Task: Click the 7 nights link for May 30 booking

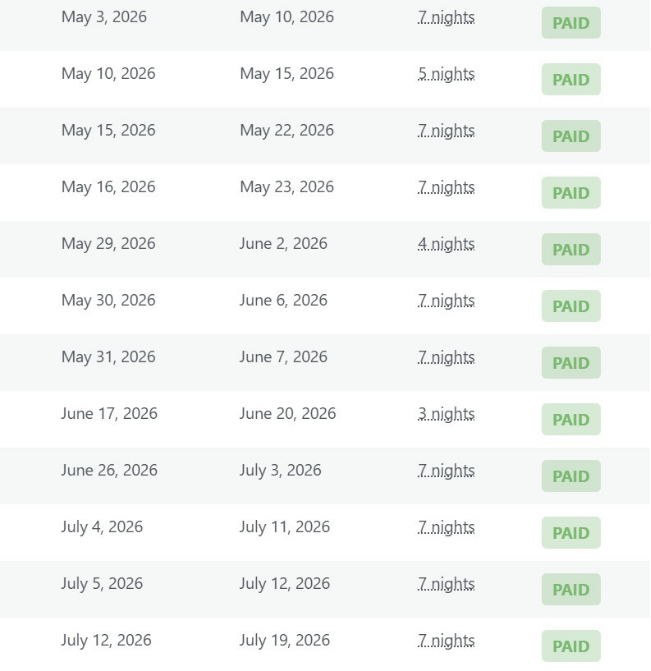Action: click(x=446, y=300)
